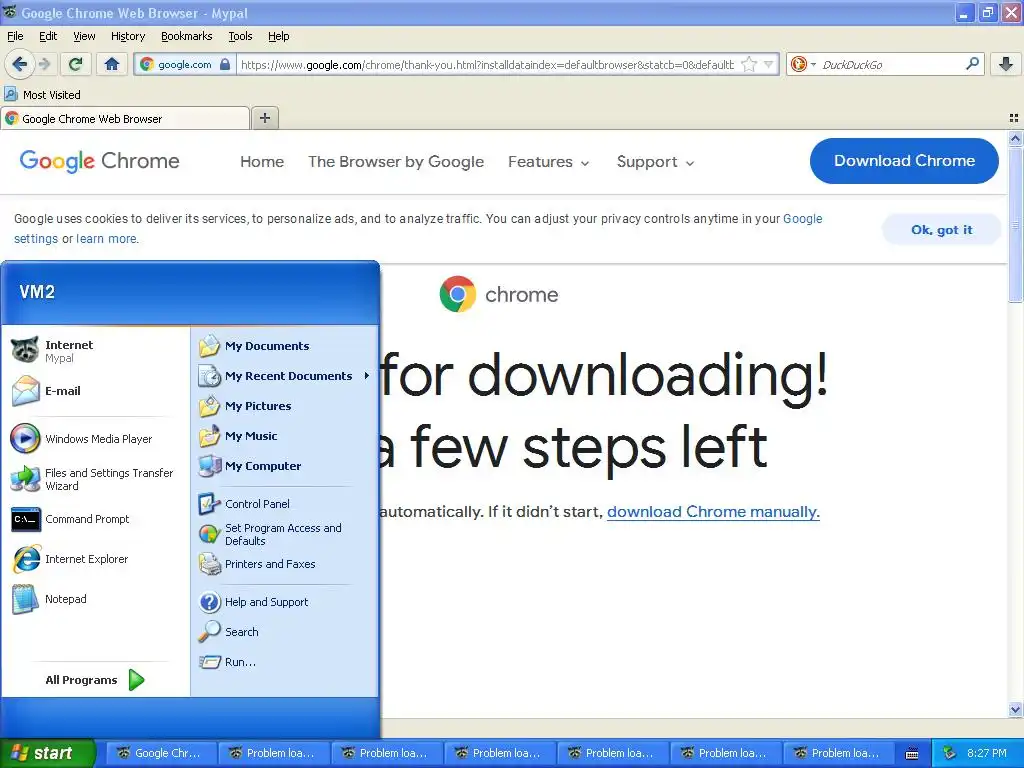Viewport: 1024px width, 768px height.
Task: Open the History menu
Action: coord(127,36)
